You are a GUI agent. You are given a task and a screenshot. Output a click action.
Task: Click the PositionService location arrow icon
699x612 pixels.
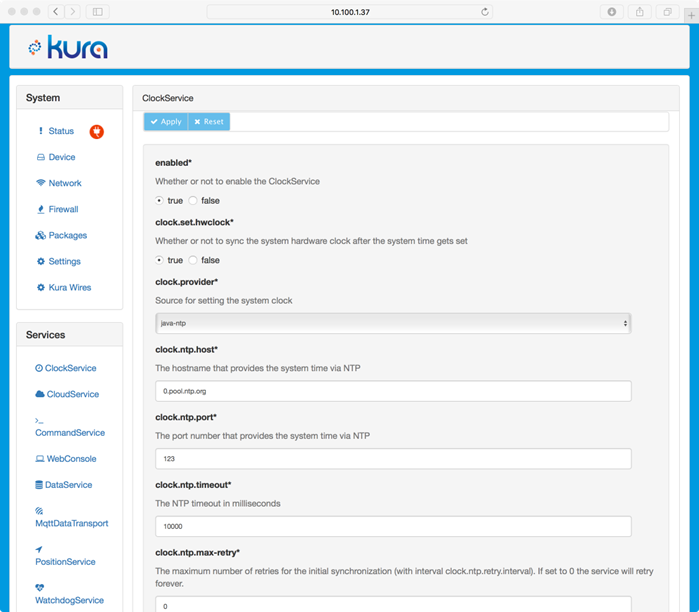pos(39,549)
